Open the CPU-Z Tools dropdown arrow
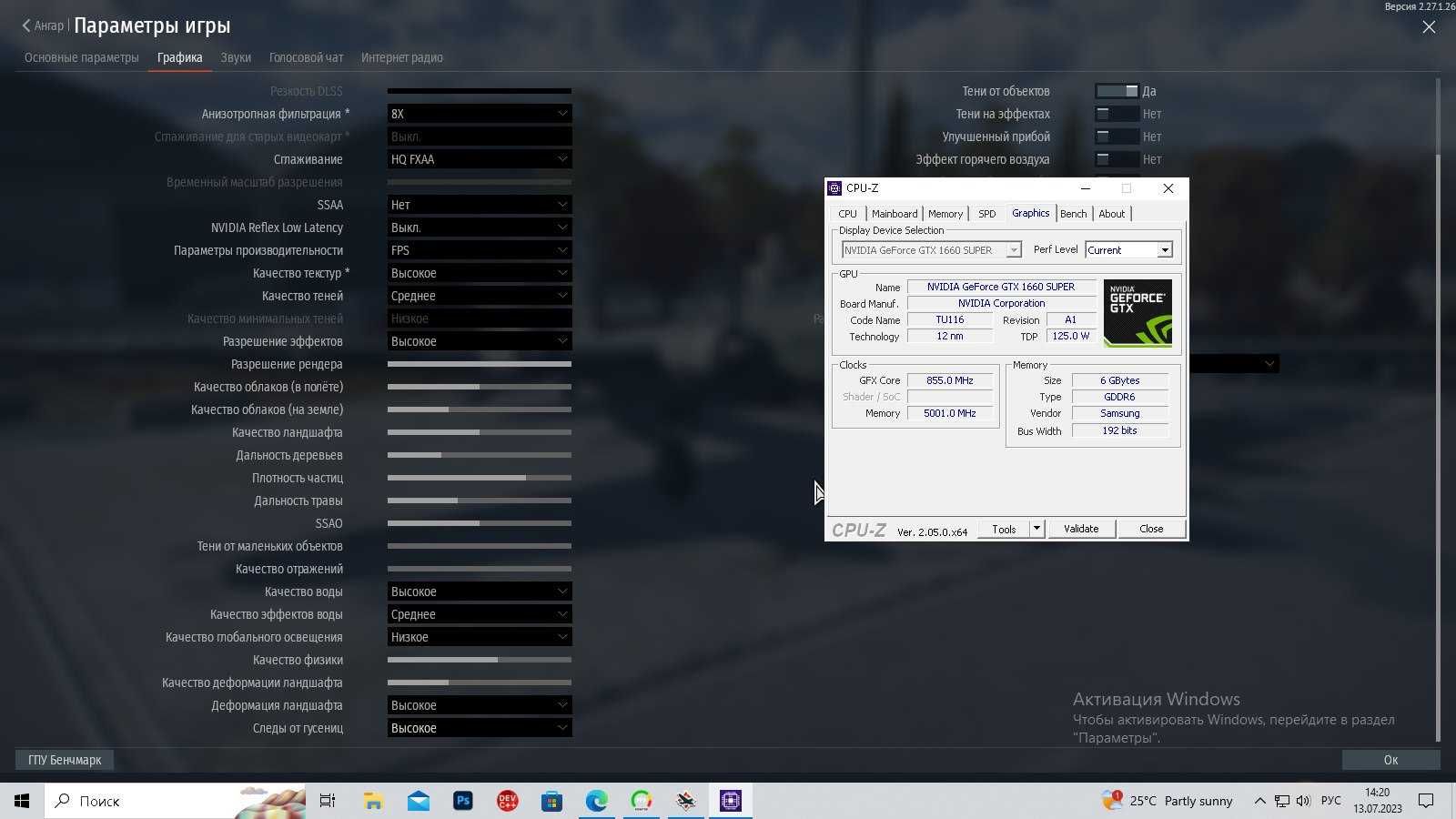 [x=1036, y=529]
